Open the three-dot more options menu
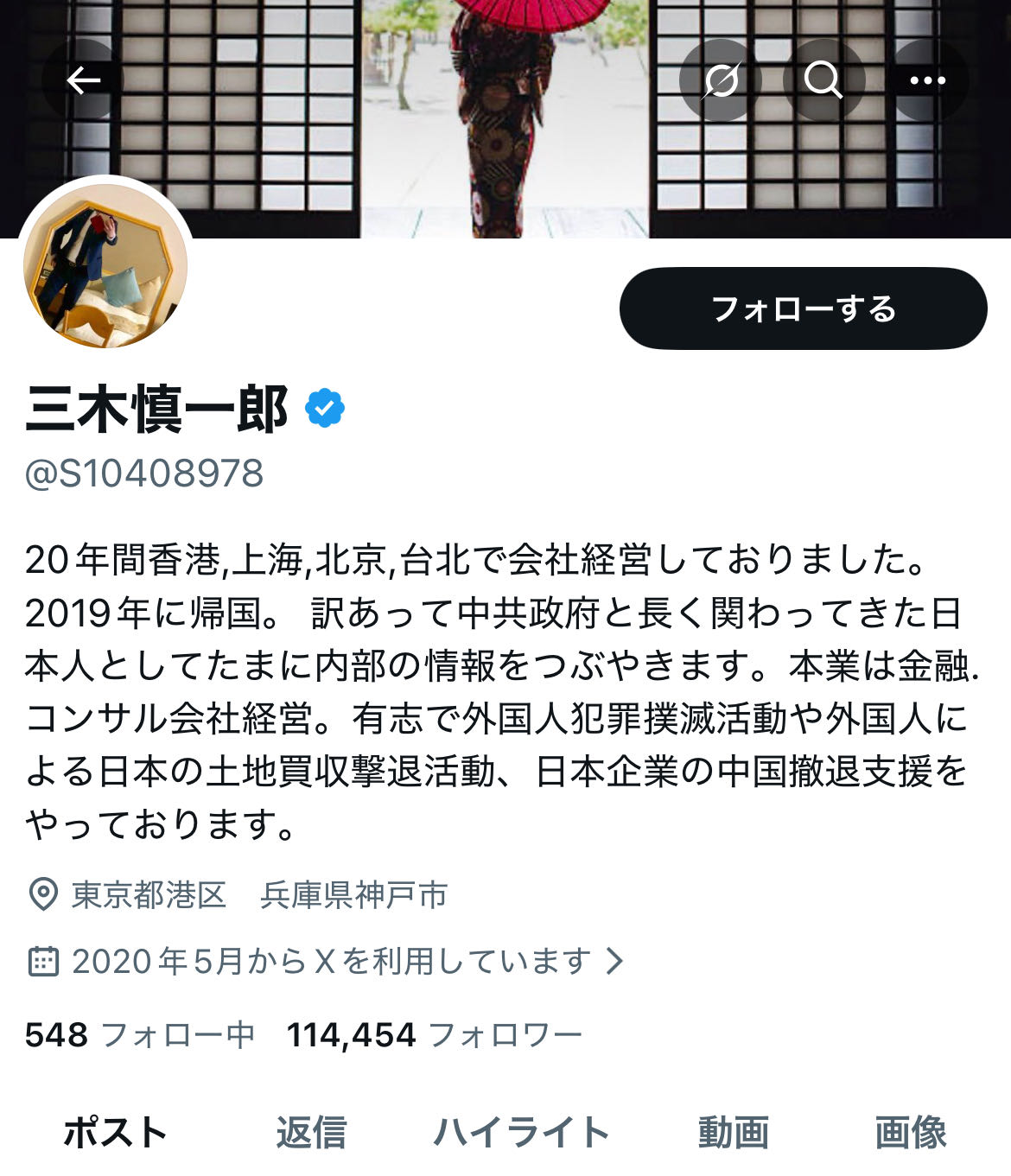This screenshot has width=1011, height=1176. [928, 80]
